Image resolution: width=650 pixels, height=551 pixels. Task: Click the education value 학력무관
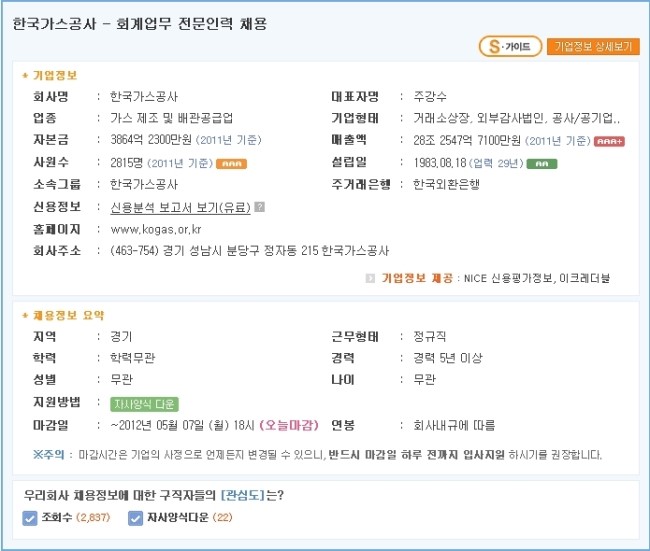pyautogui.click(x=133, y=358)
